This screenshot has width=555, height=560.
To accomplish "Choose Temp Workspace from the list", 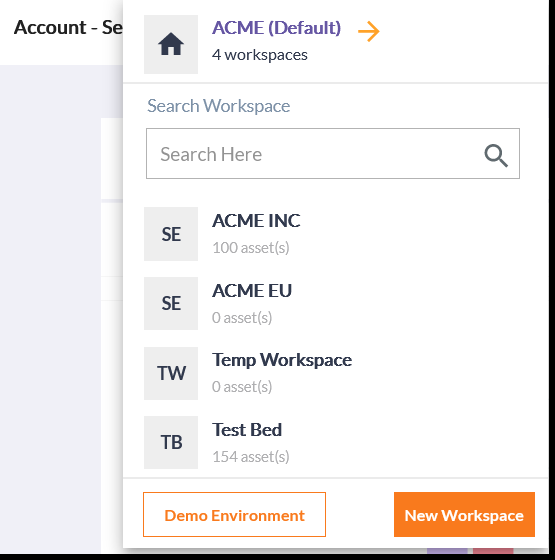I will tap(282, 360).
